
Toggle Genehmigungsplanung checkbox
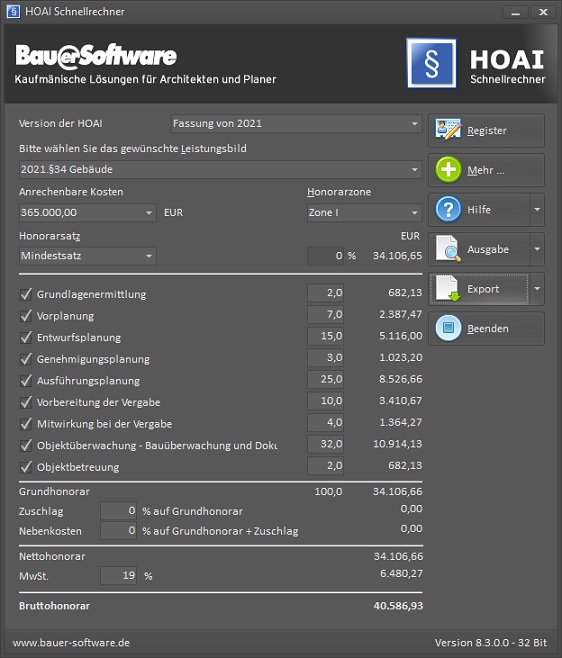[26, 359]
